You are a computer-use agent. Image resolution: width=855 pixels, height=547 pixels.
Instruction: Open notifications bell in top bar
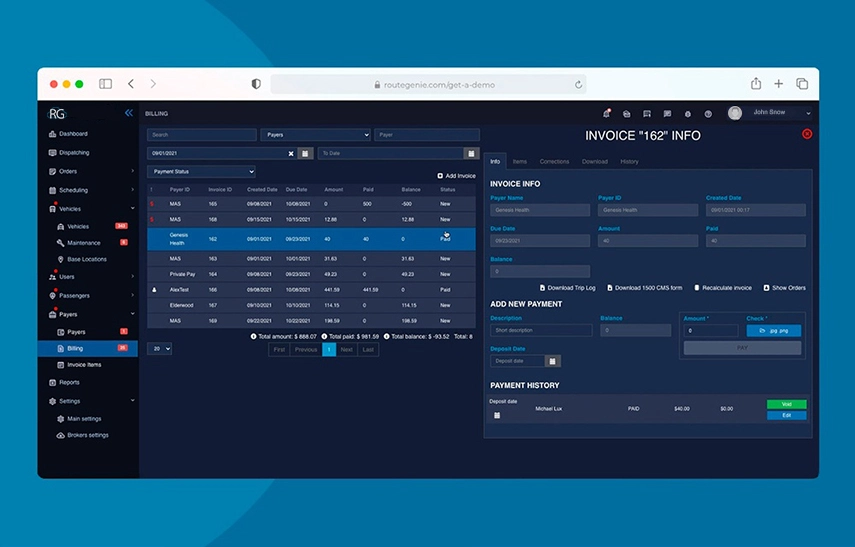point(606,113)
